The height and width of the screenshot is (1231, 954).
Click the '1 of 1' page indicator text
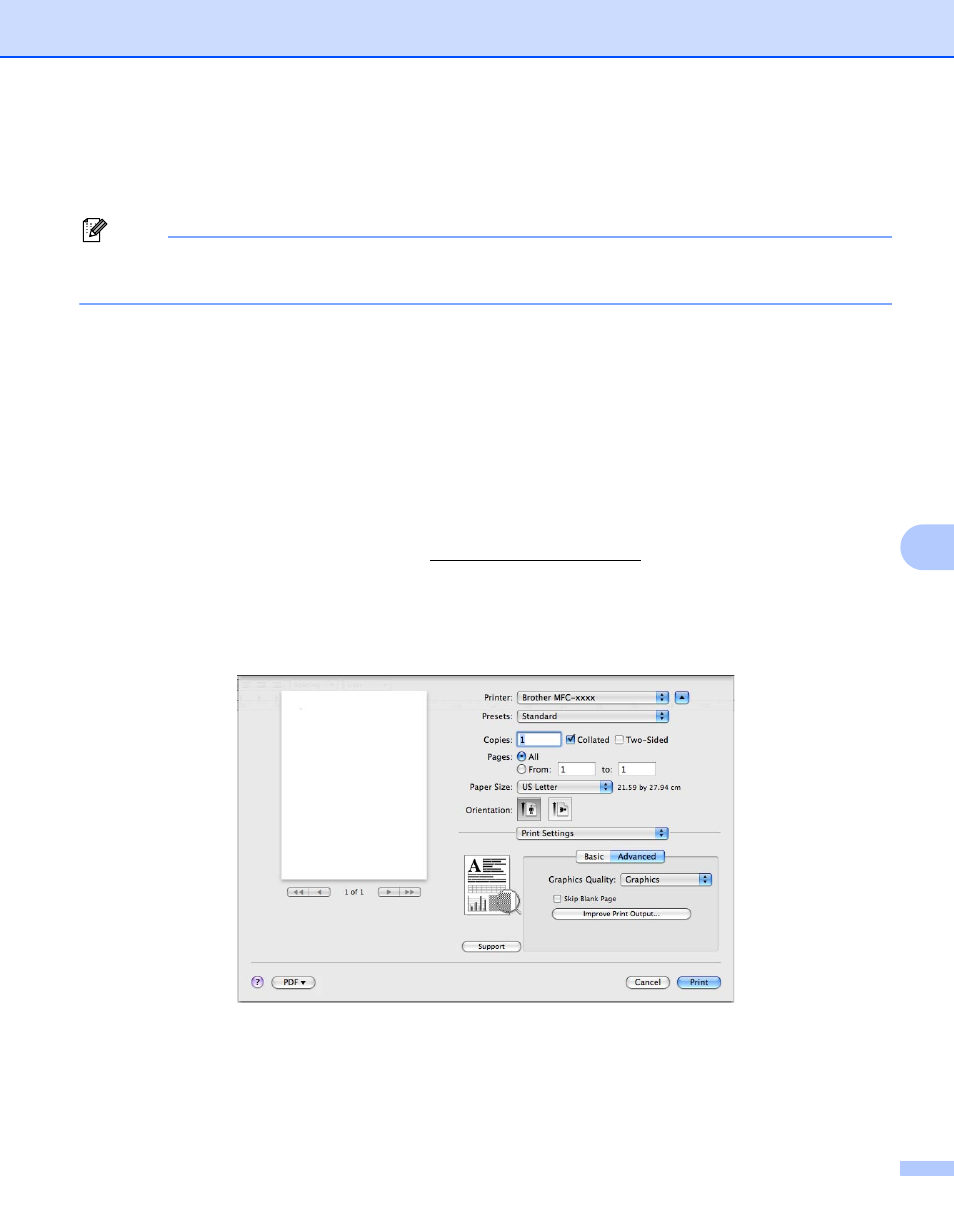[x=354, y=891]
